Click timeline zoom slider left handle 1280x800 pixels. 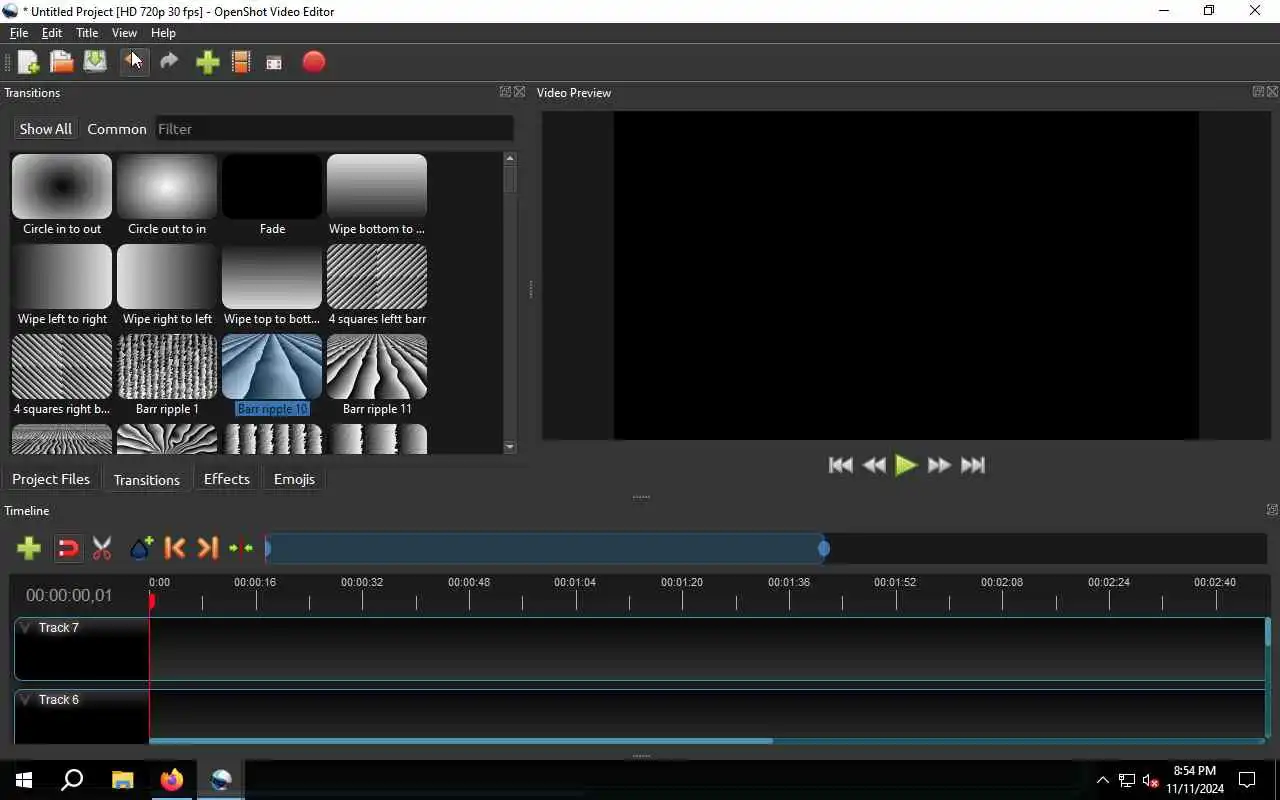267,548
